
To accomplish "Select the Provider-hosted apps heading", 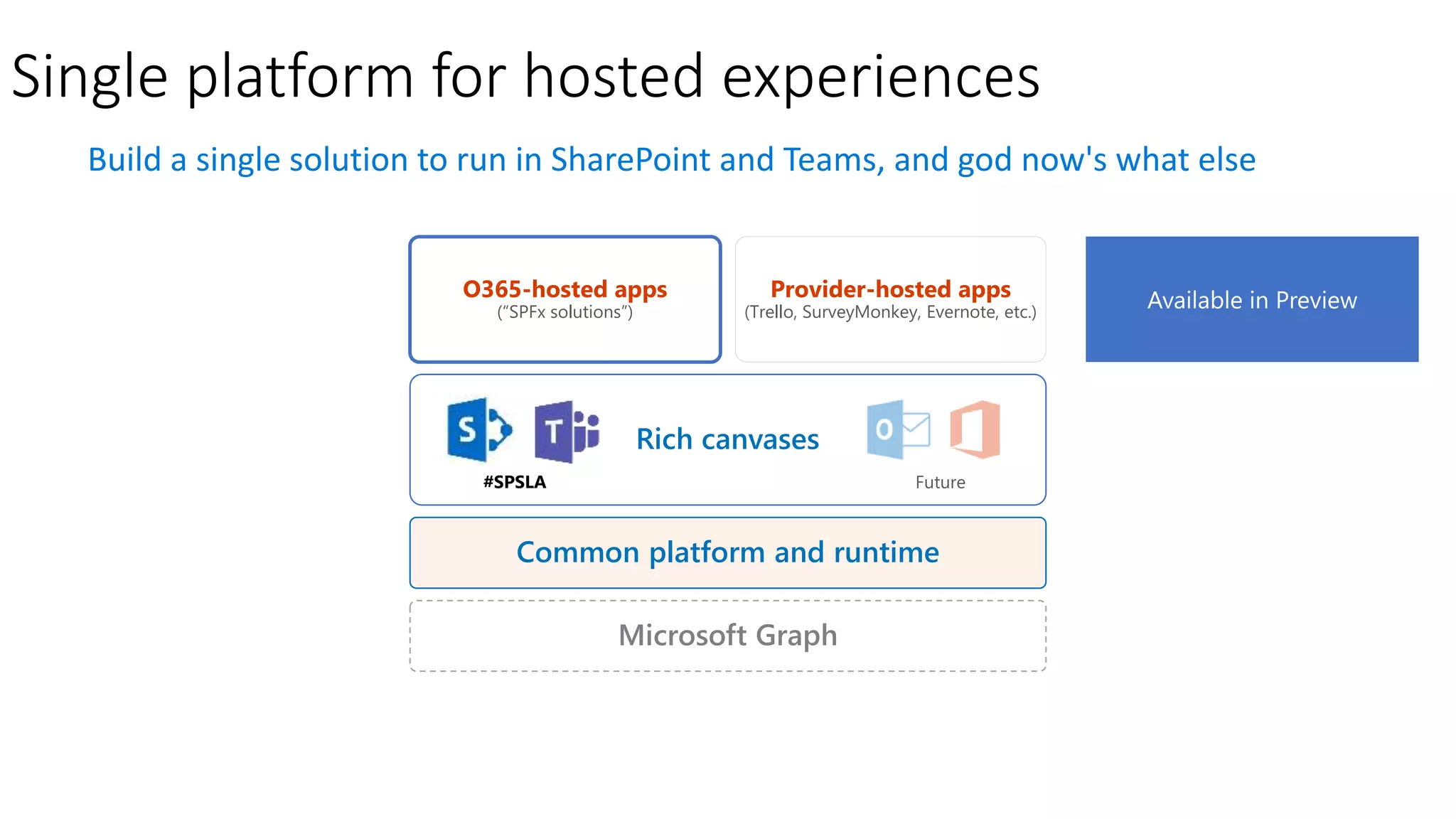I will [890, 289].
